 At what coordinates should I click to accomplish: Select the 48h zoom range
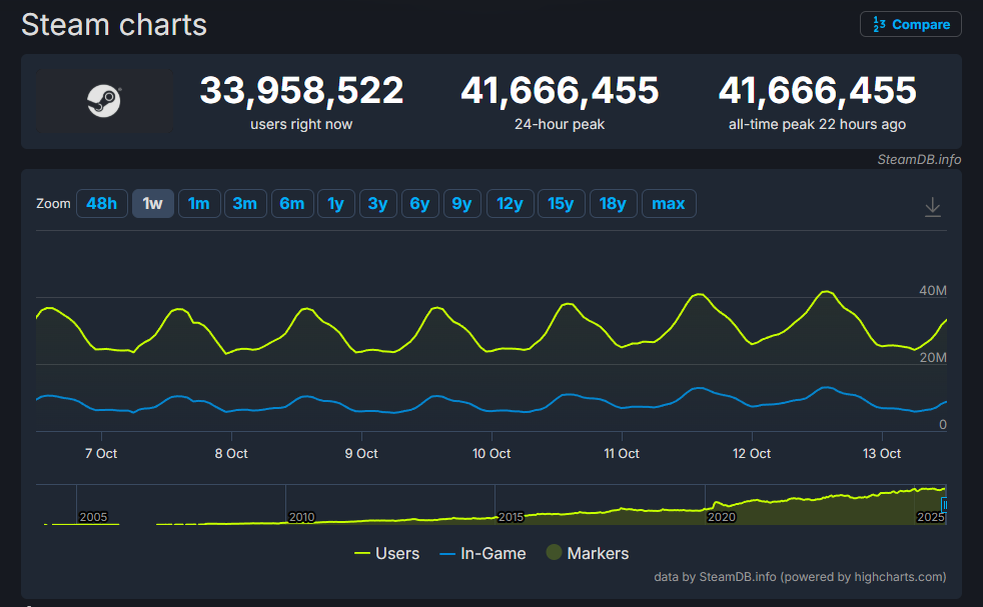tap(101, 203)
